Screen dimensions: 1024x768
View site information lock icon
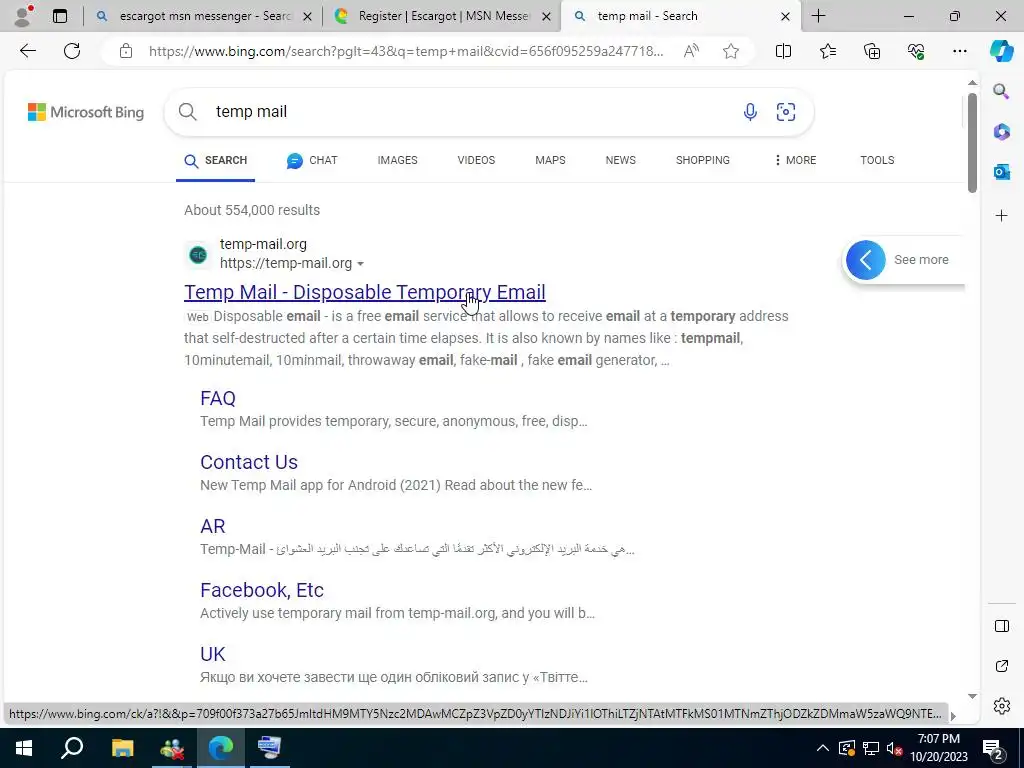pyautogui.click(x=126, y=51)
